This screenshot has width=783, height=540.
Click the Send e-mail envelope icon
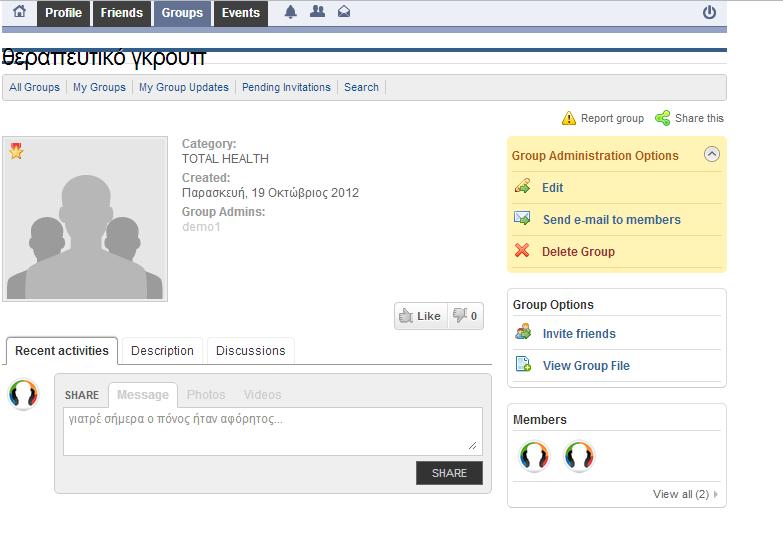[x=522, y=218]
